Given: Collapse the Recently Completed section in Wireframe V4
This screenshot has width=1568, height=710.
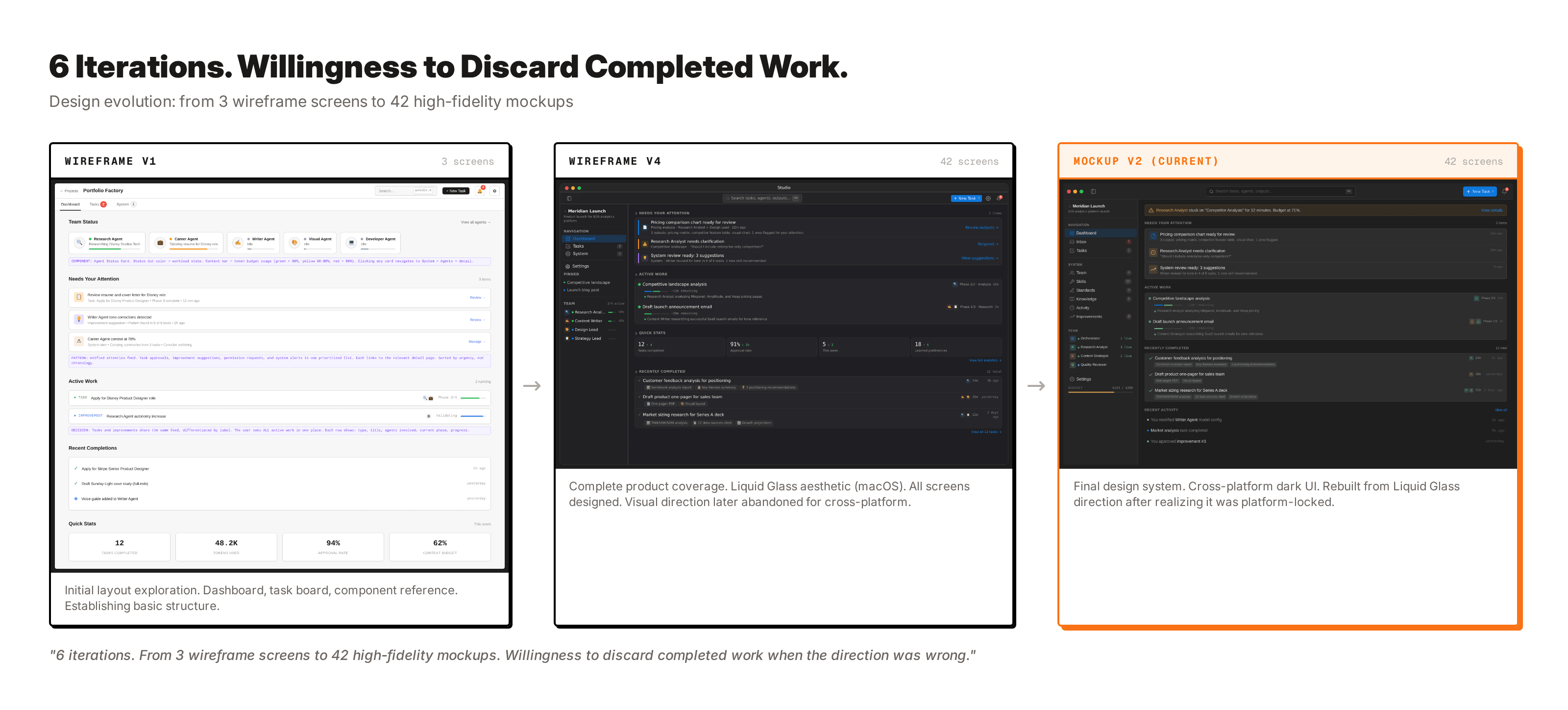Looking at the screenshot, I should [636, 372].
